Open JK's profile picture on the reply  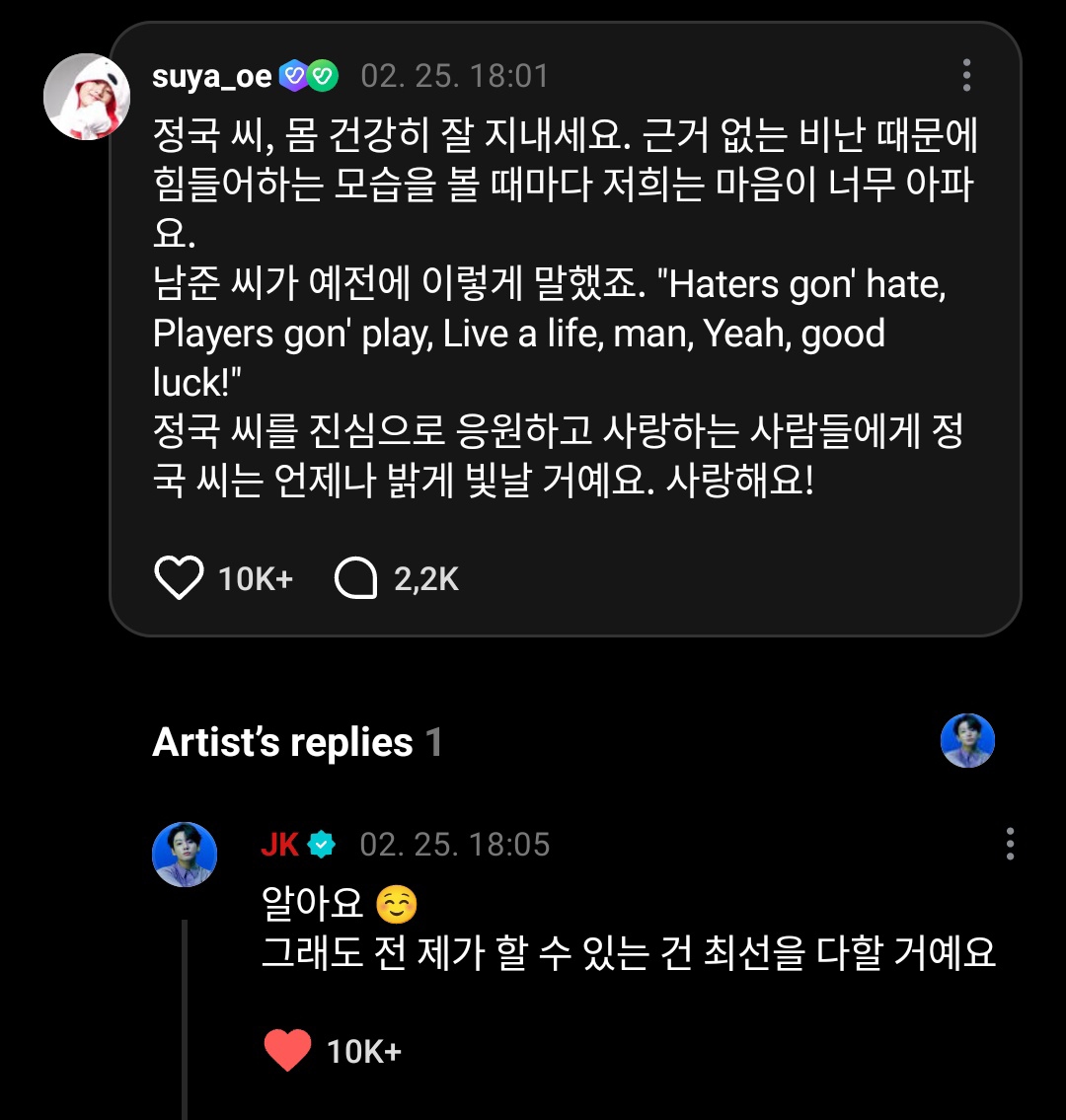click(x=185, y=855)
